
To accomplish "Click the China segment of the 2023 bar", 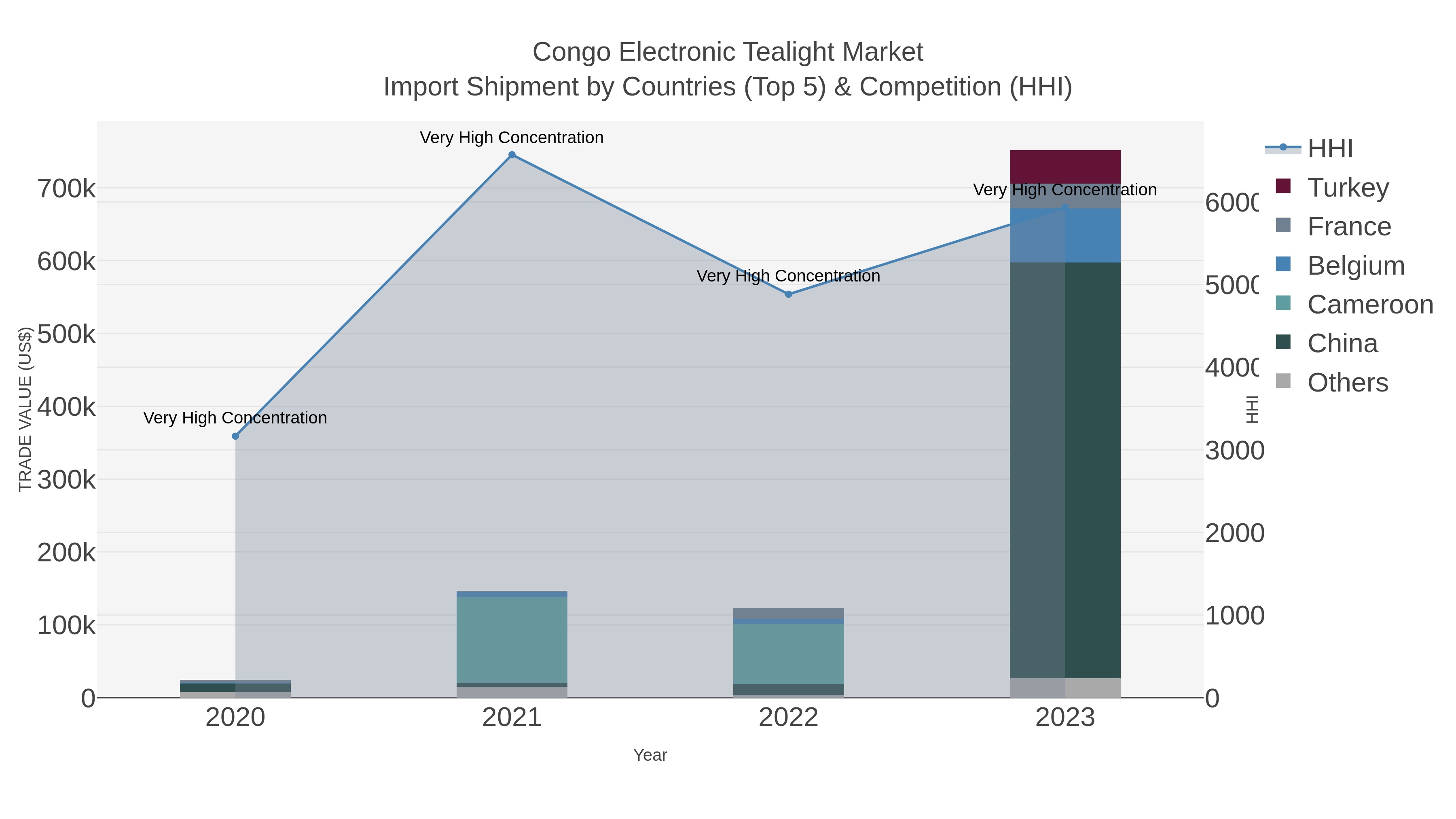I will click(1065, 470).
